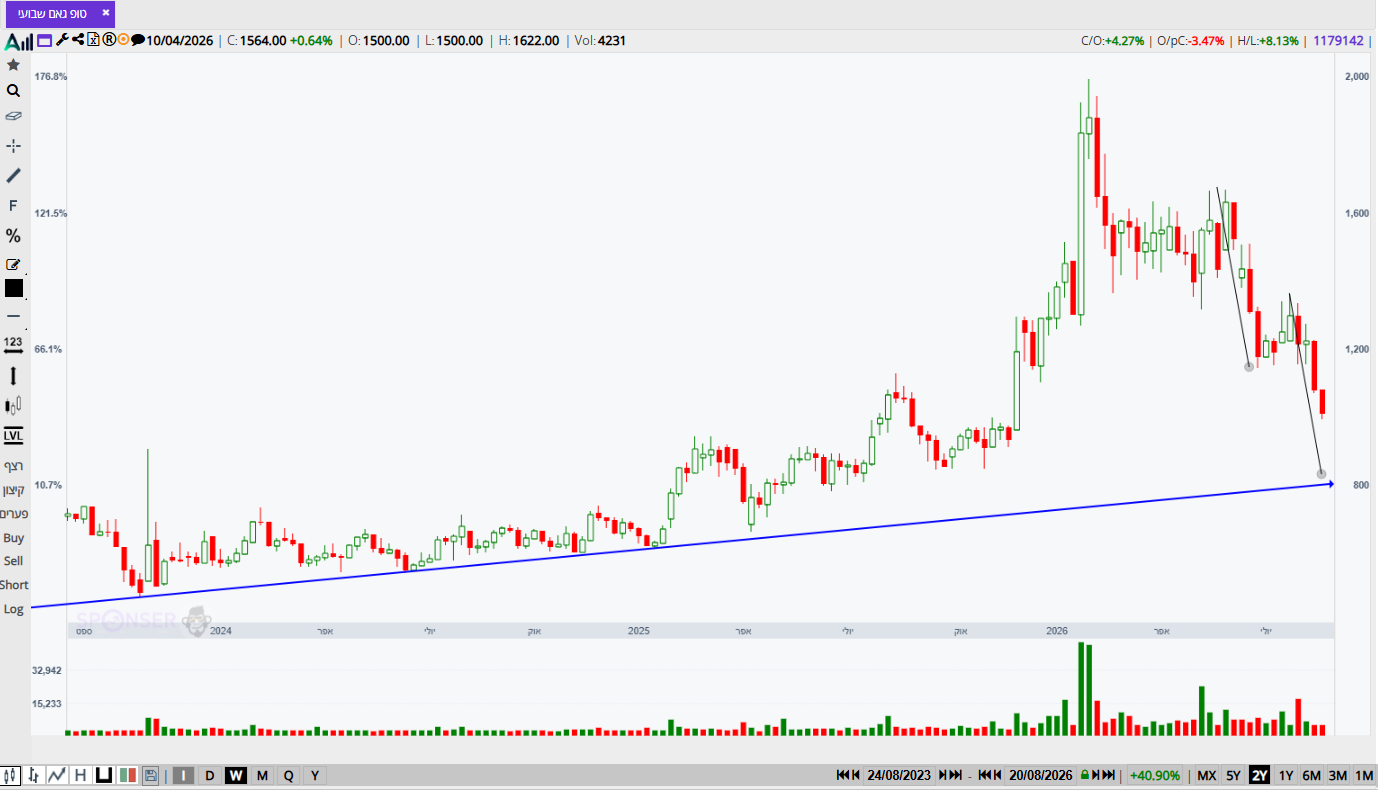Set range to 6M
Screen dimensions: 1378x791
tap(1311, 775)
